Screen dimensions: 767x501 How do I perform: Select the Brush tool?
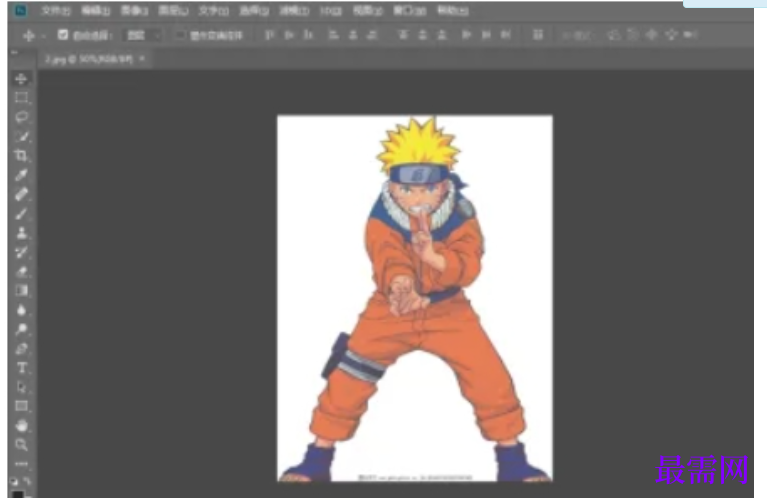click(21, 213)
